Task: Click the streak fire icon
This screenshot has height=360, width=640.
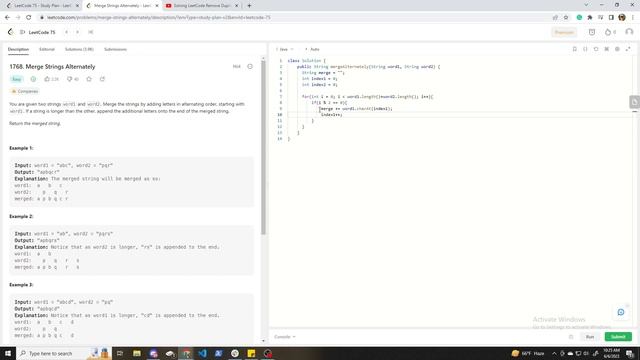Action: [611, 32]
